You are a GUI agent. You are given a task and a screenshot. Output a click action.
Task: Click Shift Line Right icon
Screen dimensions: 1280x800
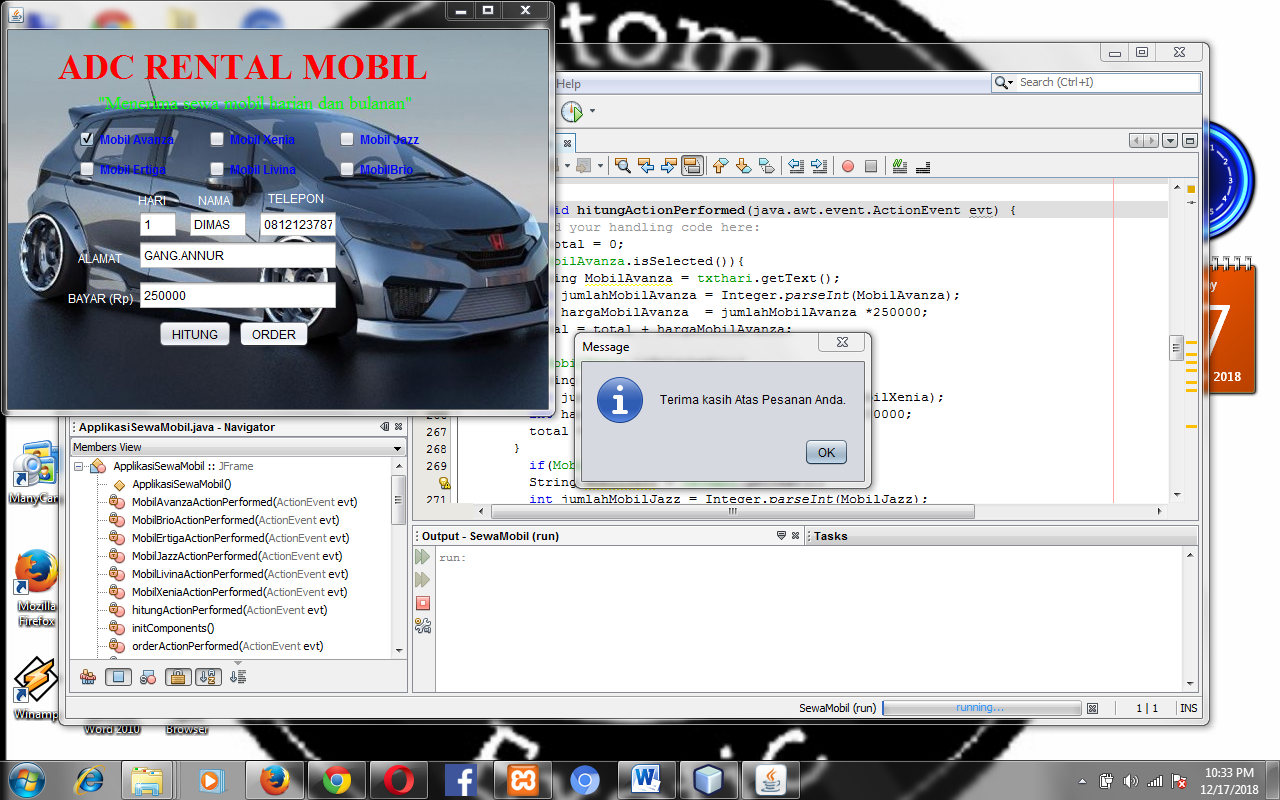click(x=818, y=166)
